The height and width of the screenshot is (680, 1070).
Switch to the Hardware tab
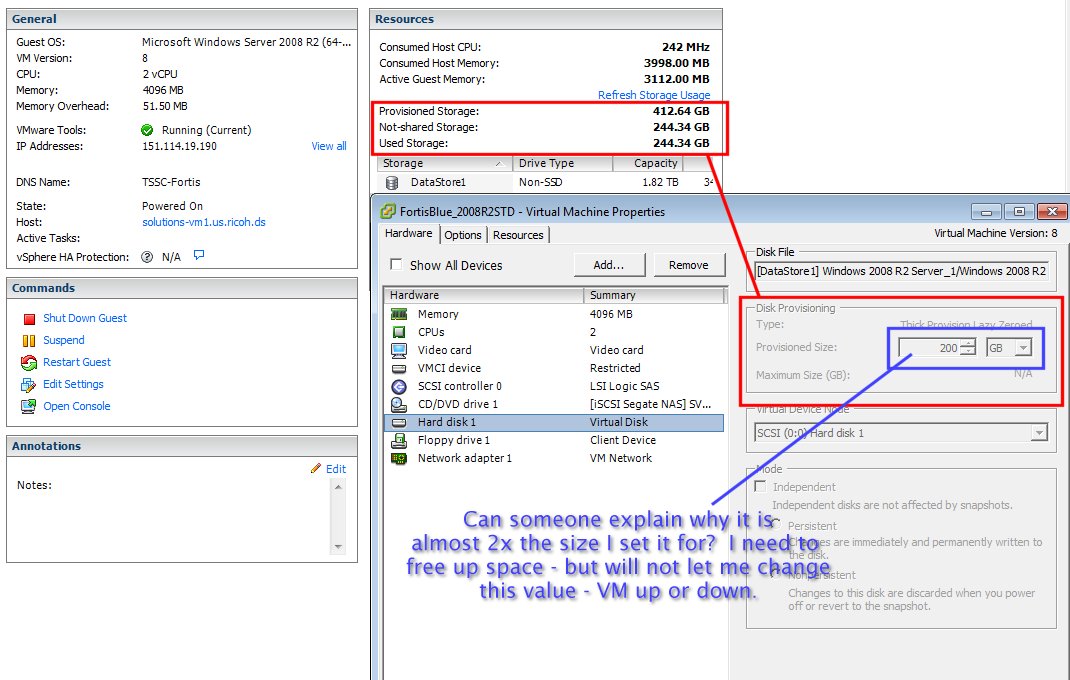click(408, 233)
